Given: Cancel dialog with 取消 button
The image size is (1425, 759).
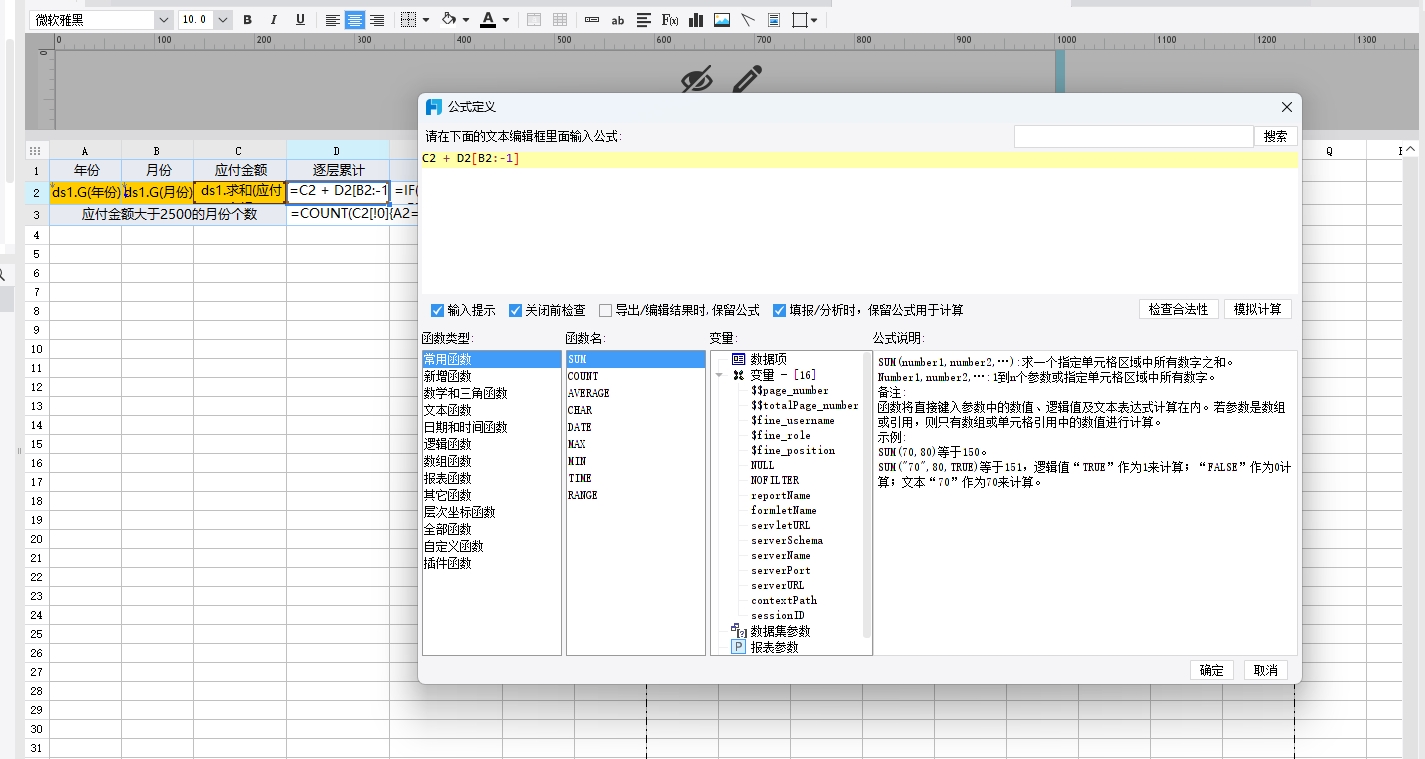Looking at the screenshot, I should (x=1265, y=670).
